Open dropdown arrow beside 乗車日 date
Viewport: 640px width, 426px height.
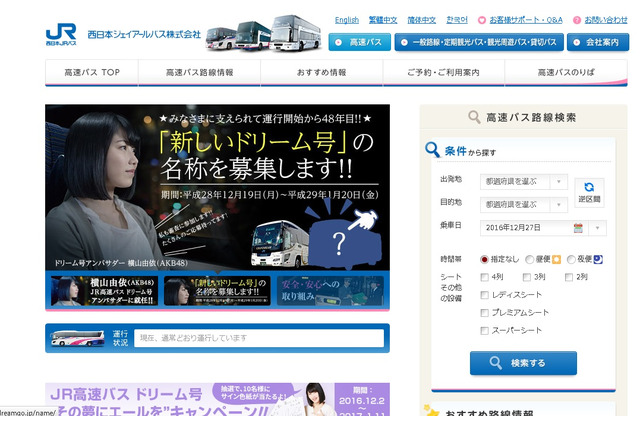pyautogui.click(x=598, y=228)
